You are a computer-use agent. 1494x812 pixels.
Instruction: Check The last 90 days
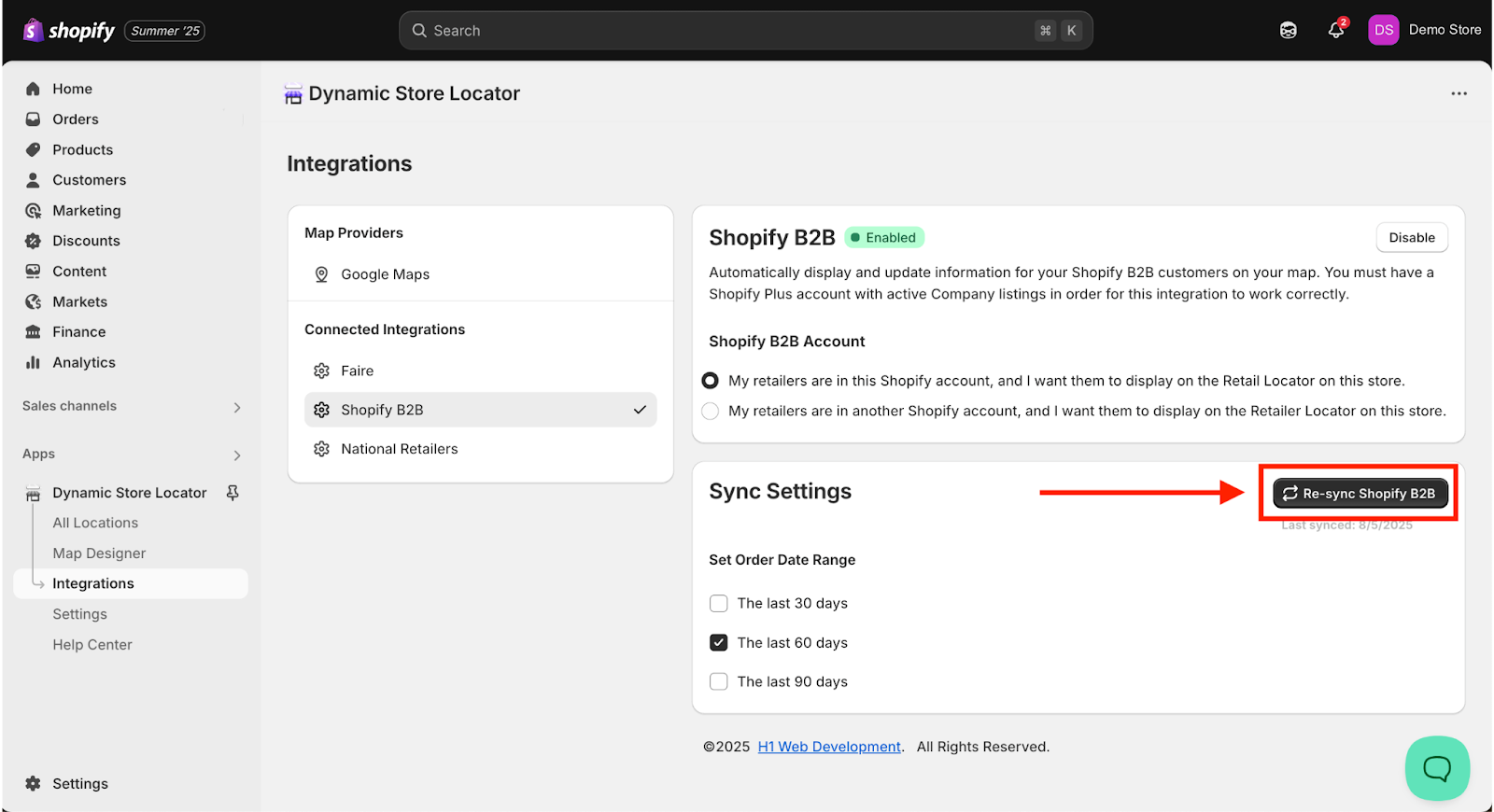pyautogui.click(x=719, y=682)
